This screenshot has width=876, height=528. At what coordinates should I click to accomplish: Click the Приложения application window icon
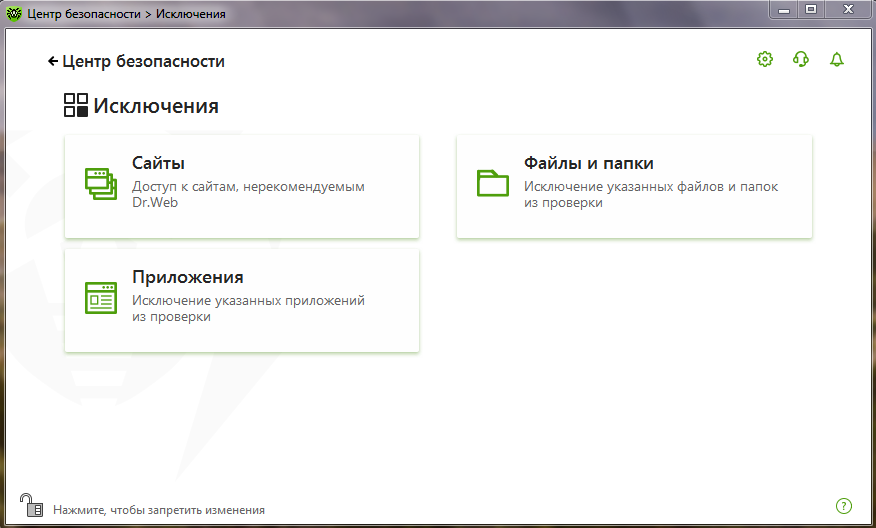[x=101, y=298]
